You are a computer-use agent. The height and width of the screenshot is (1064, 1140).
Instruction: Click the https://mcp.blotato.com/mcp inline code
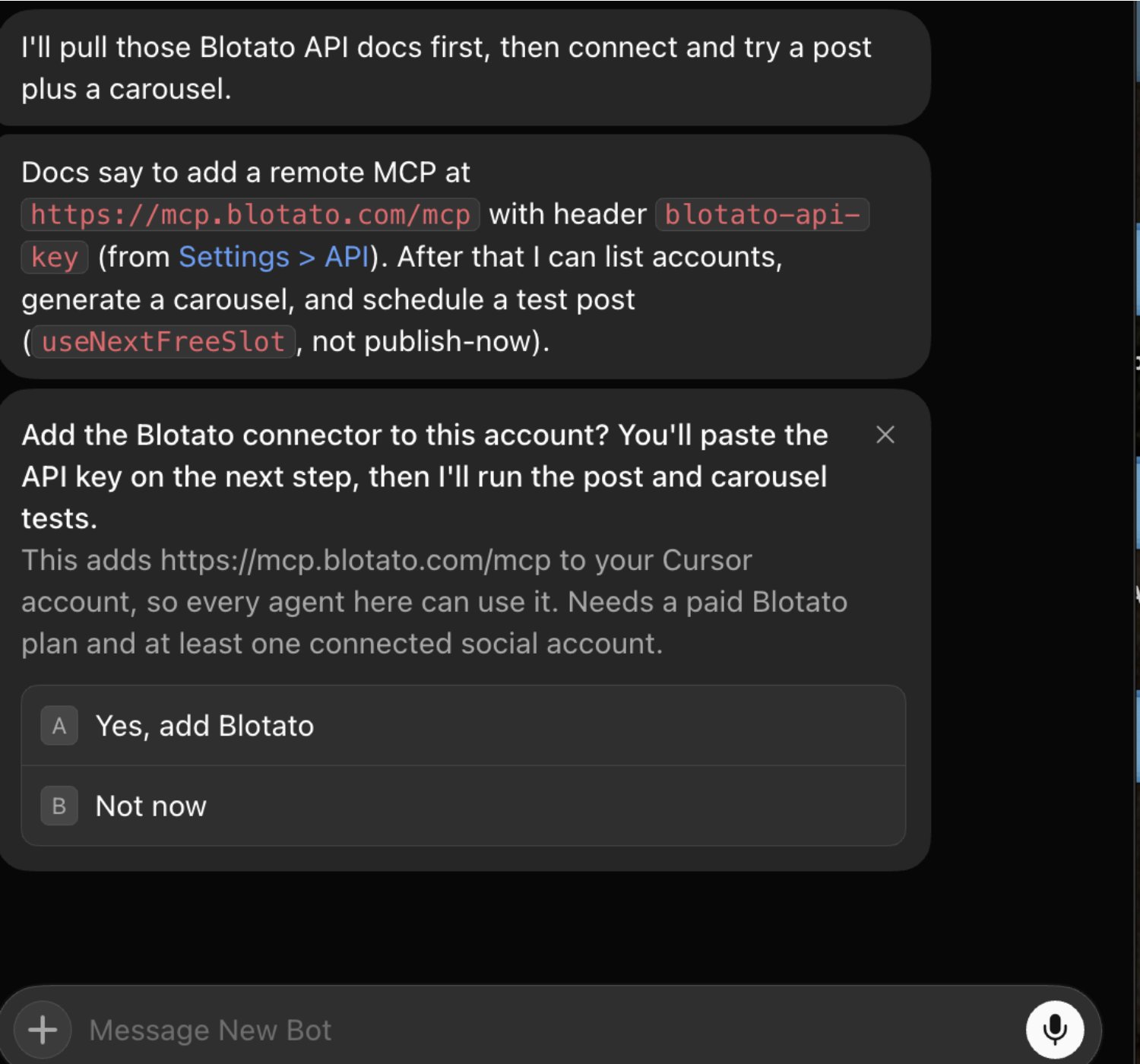(251, 214)
